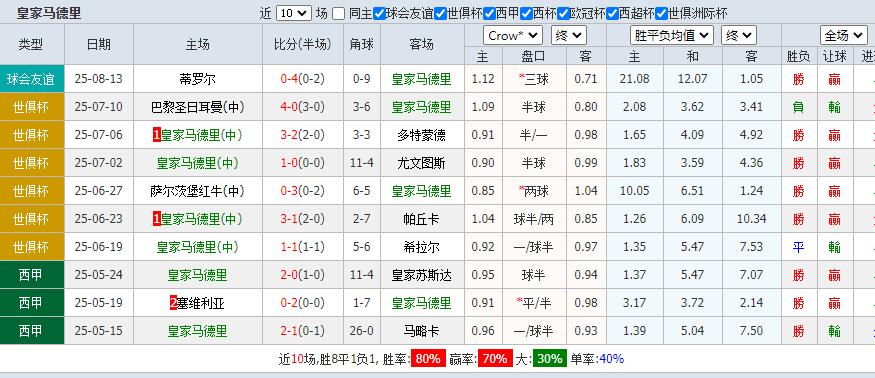Click the 盘口 column header
875x378 pixels.
point(534,56)
